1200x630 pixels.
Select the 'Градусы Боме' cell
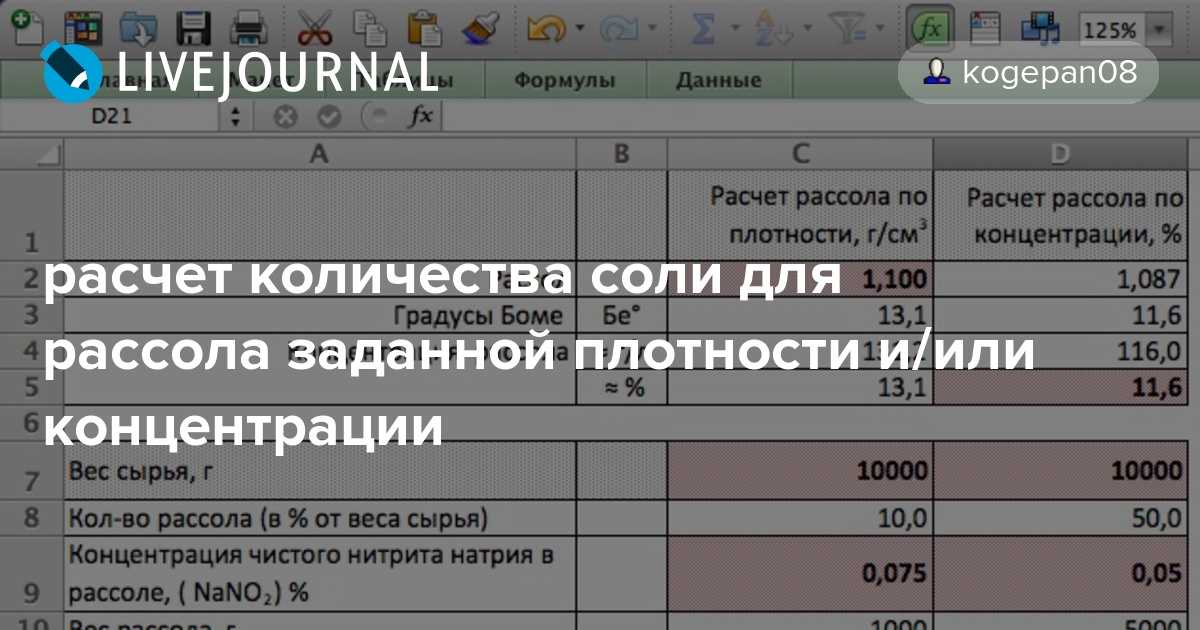[320, 316]
